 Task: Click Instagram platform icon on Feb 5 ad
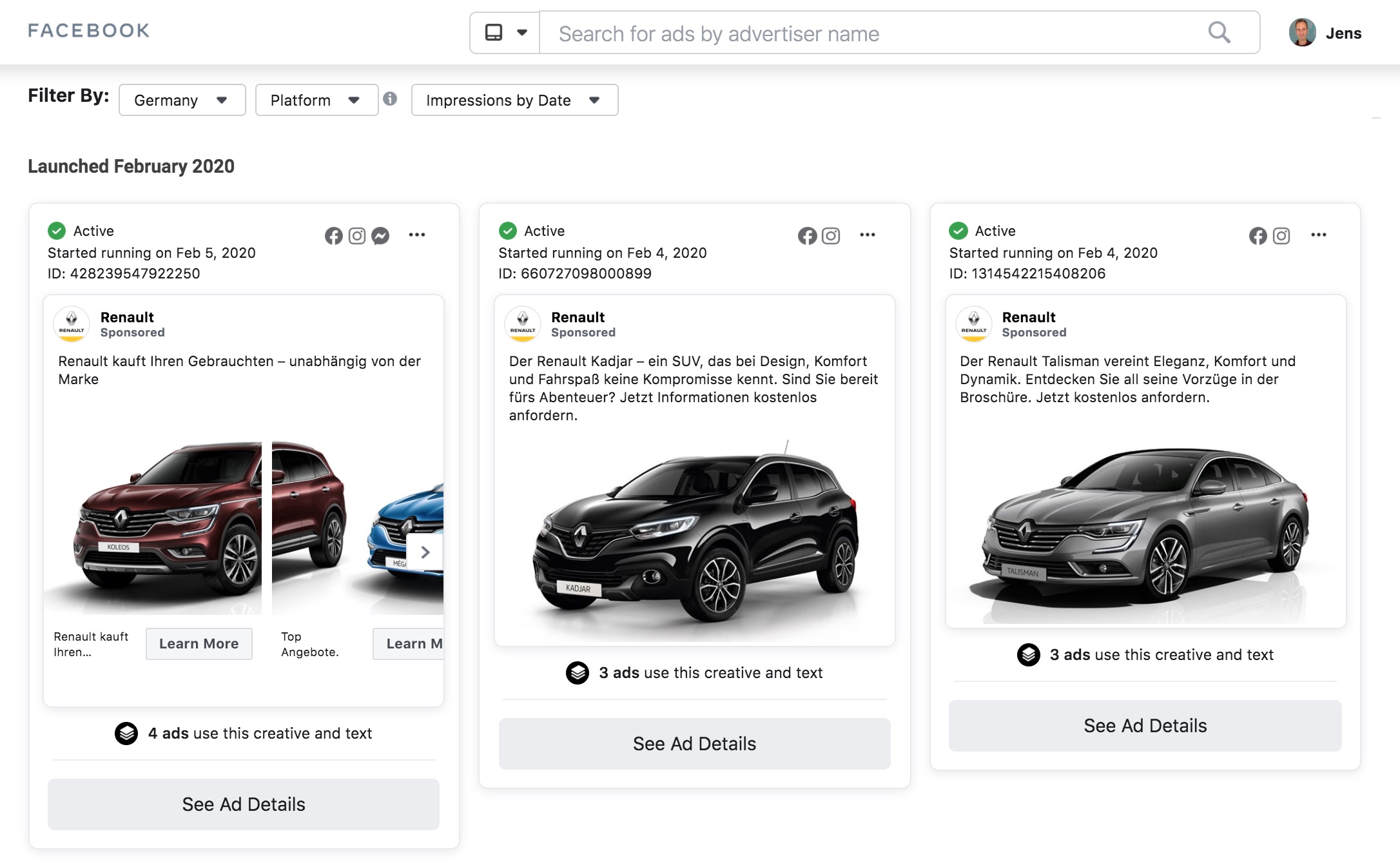[x=357, y=236]
